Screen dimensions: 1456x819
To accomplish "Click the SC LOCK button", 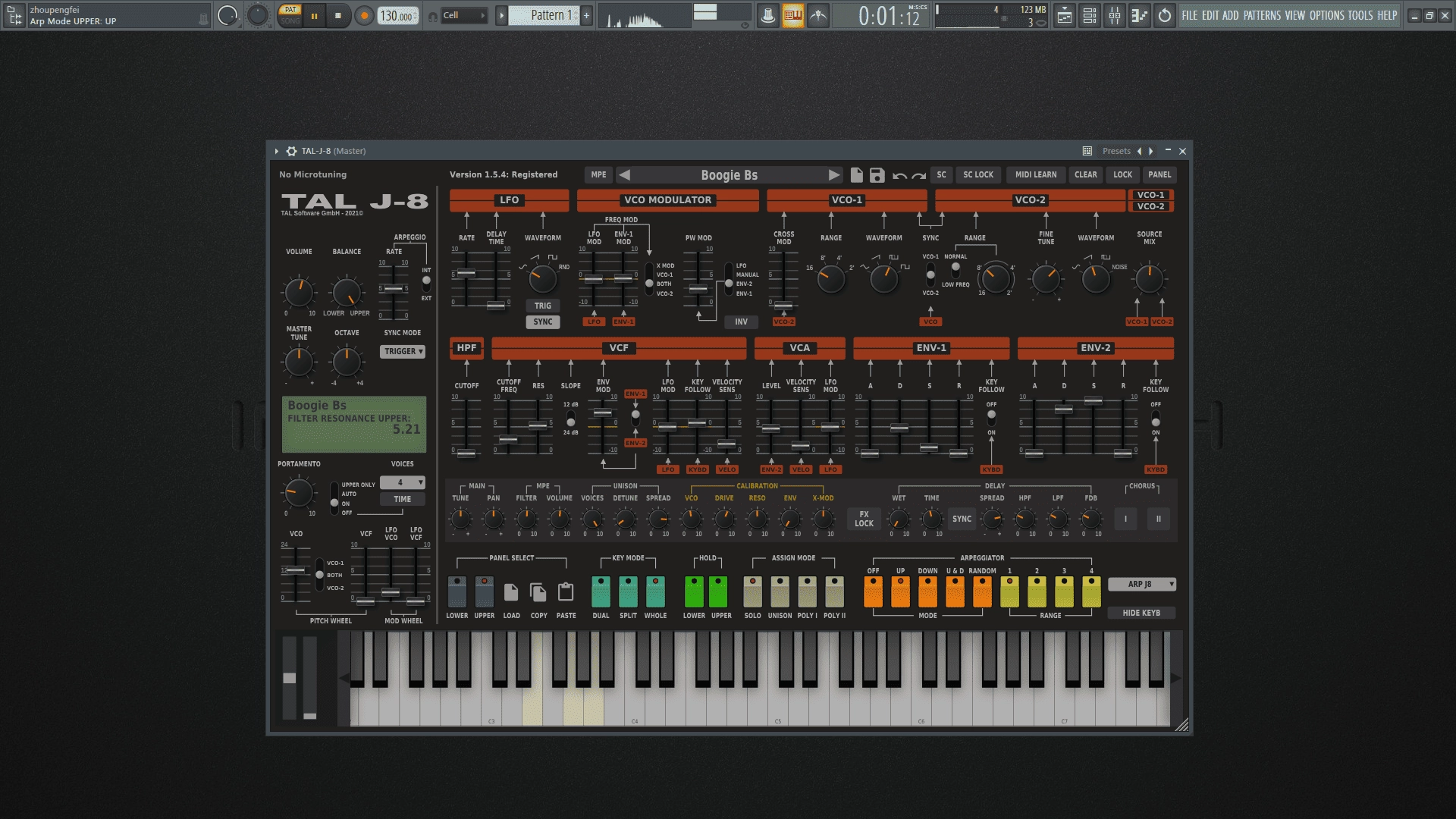I will coord(978,174).
